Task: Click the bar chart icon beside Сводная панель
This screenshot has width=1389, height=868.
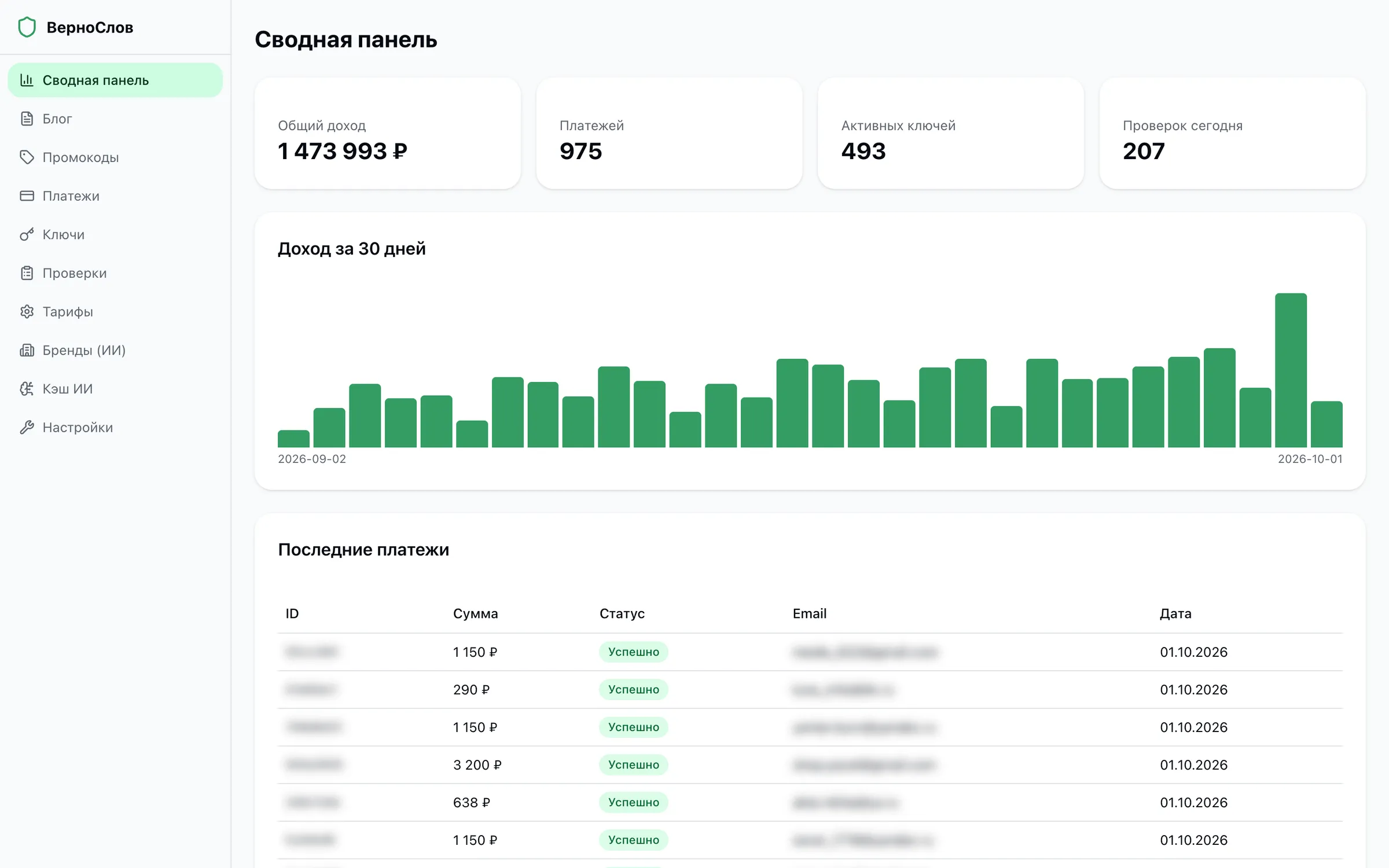Action: coord(27,80)
